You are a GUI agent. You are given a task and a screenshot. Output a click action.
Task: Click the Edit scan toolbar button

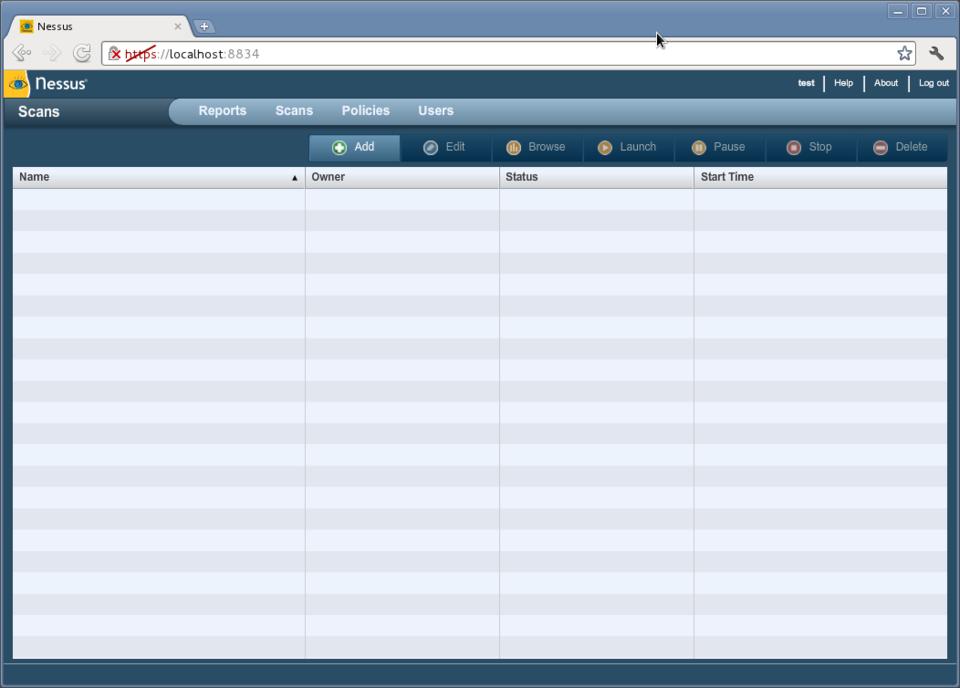[444, 147]
